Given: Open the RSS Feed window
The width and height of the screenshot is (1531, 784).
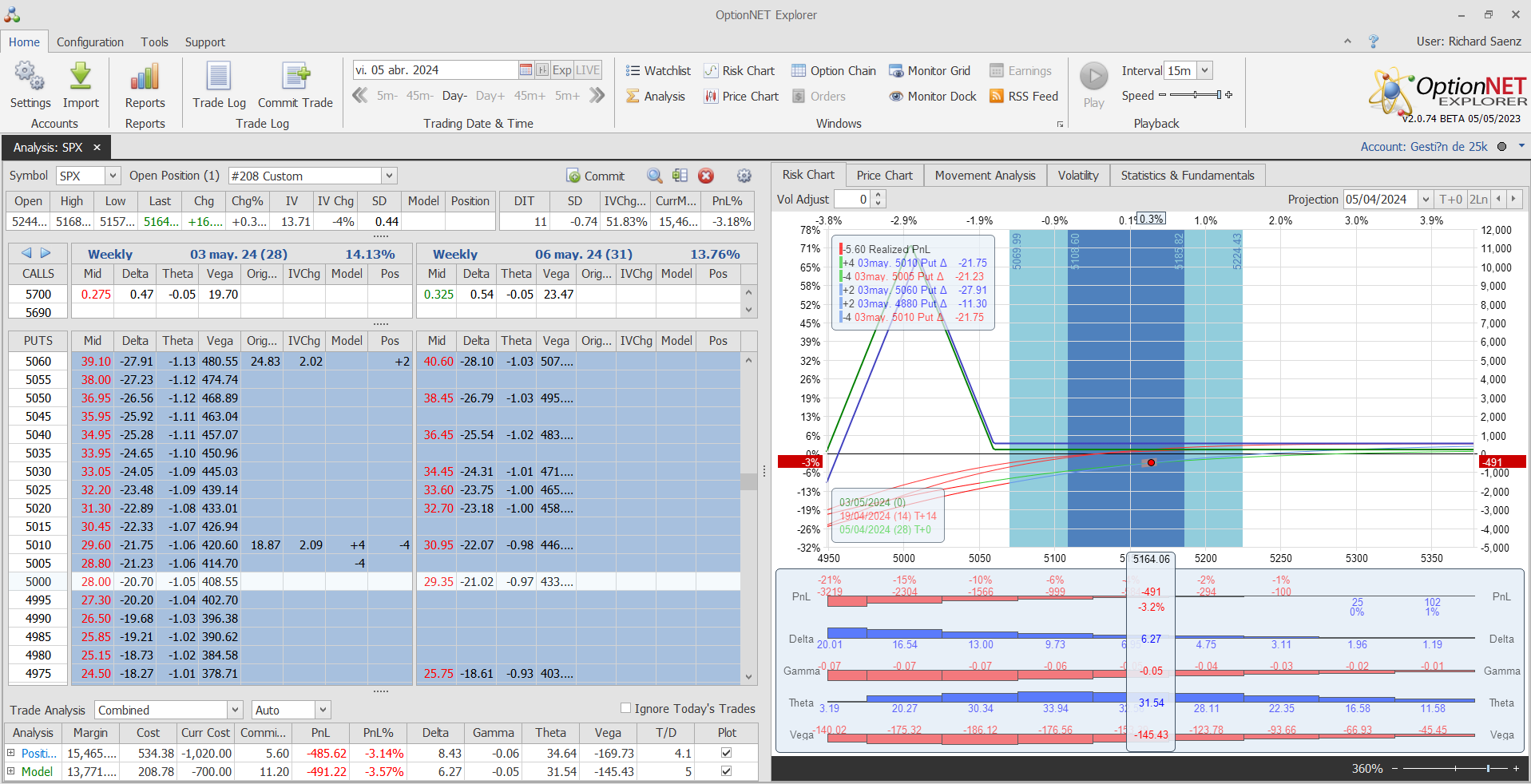Looking at the screenshot, I should point(1024,97).
